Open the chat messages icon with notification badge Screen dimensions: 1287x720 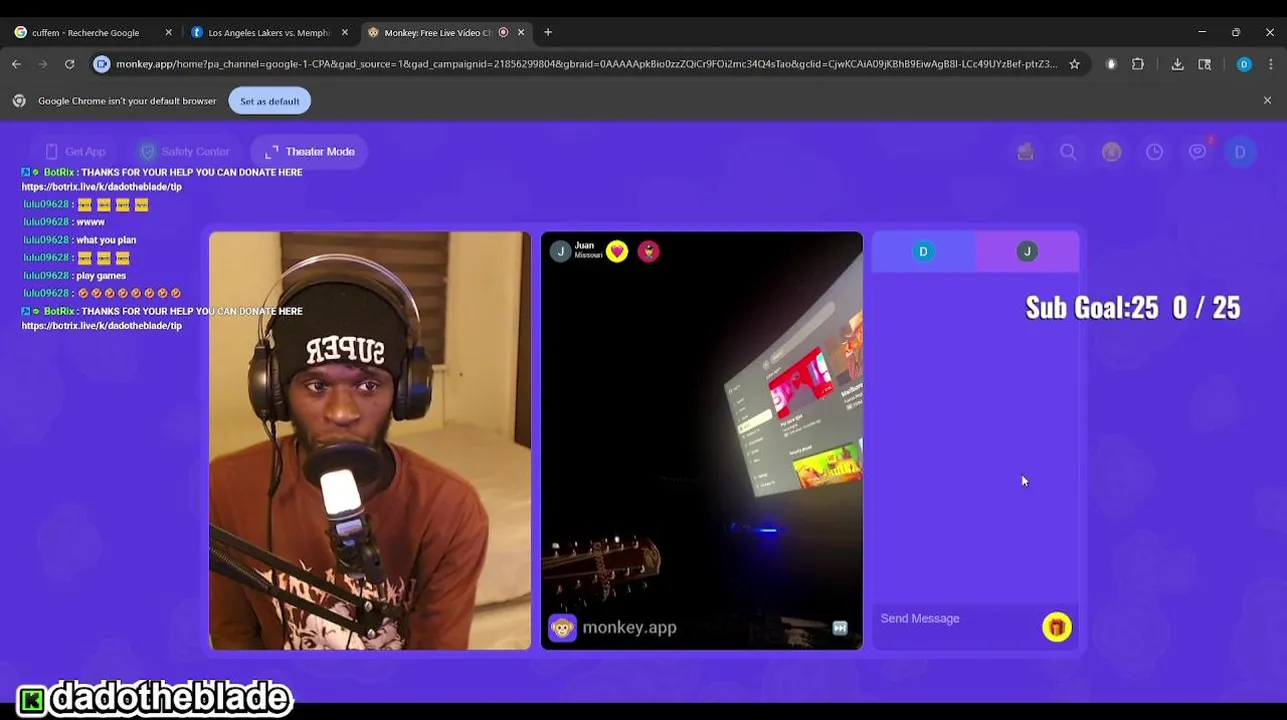click(x=1198, y=151)
